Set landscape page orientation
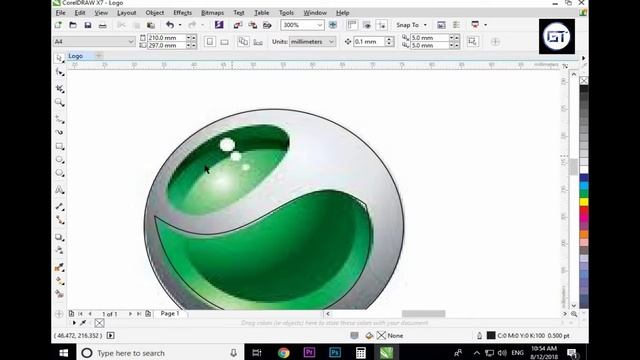This screenshot has height=360, width=640. 224,42
